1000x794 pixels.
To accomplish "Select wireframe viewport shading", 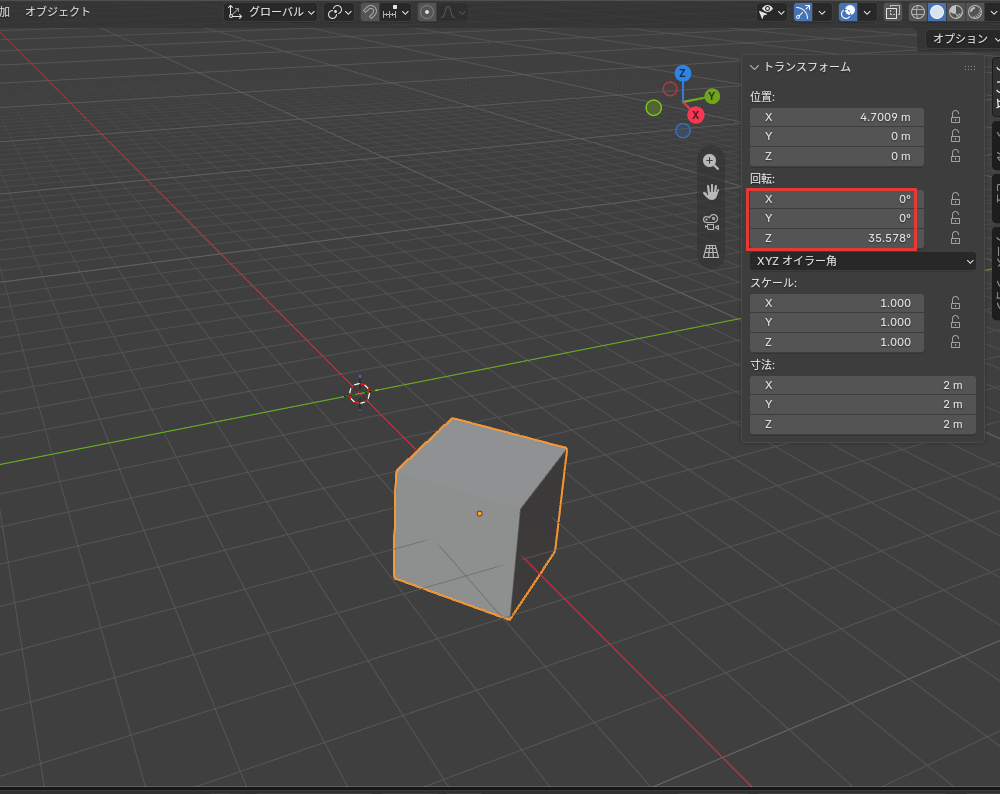I will click(x=918, y=12).
